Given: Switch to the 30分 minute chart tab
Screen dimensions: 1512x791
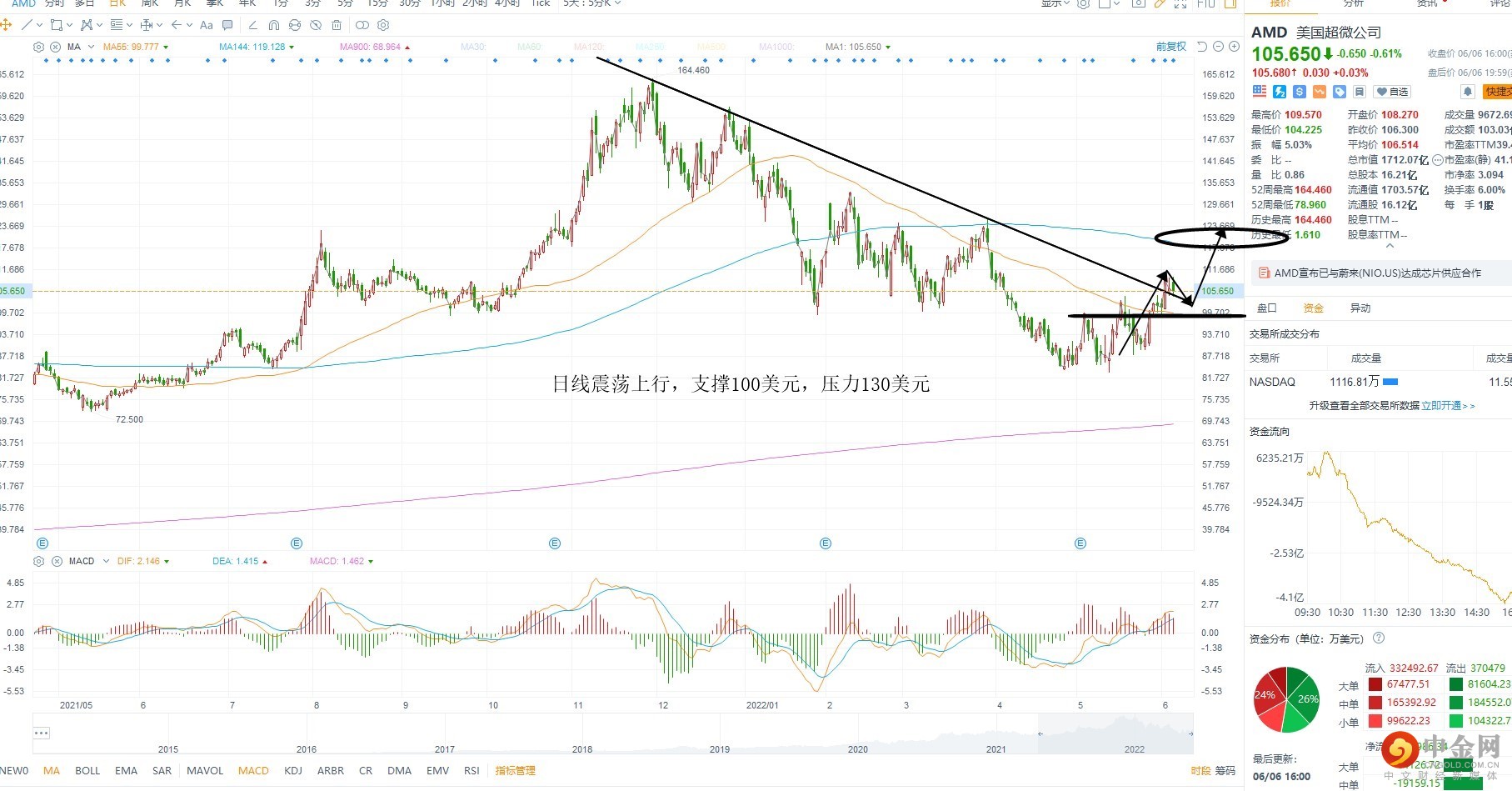Looking at the screenshot, I should point(410,3).
